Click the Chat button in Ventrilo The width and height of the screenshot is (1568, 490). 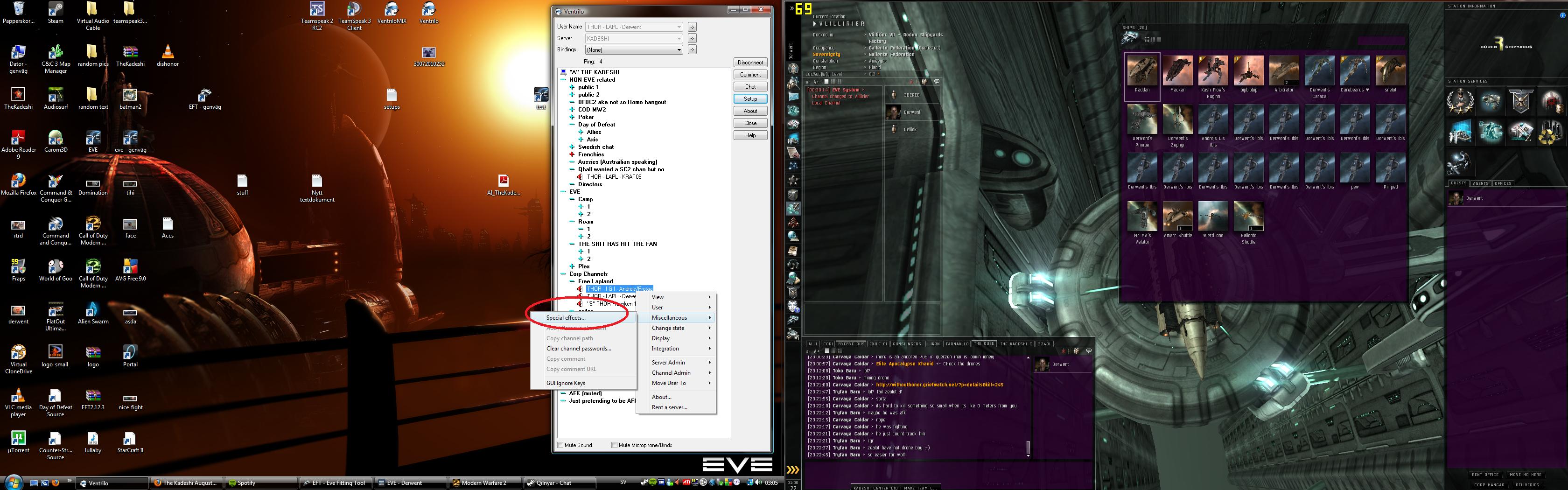(x=750, y=86)
